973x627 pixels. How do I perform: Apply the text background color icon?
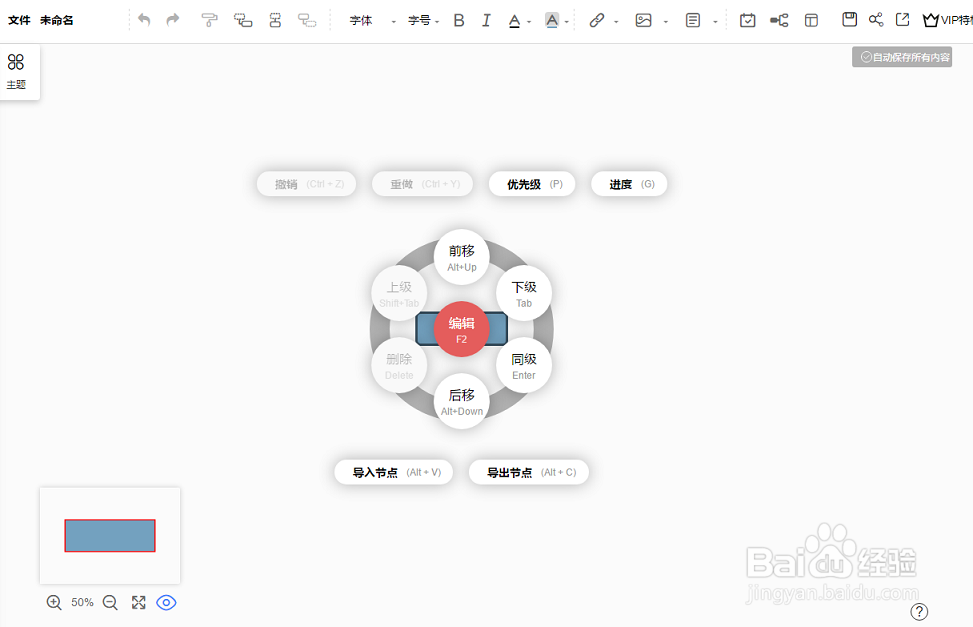point(552,21)
